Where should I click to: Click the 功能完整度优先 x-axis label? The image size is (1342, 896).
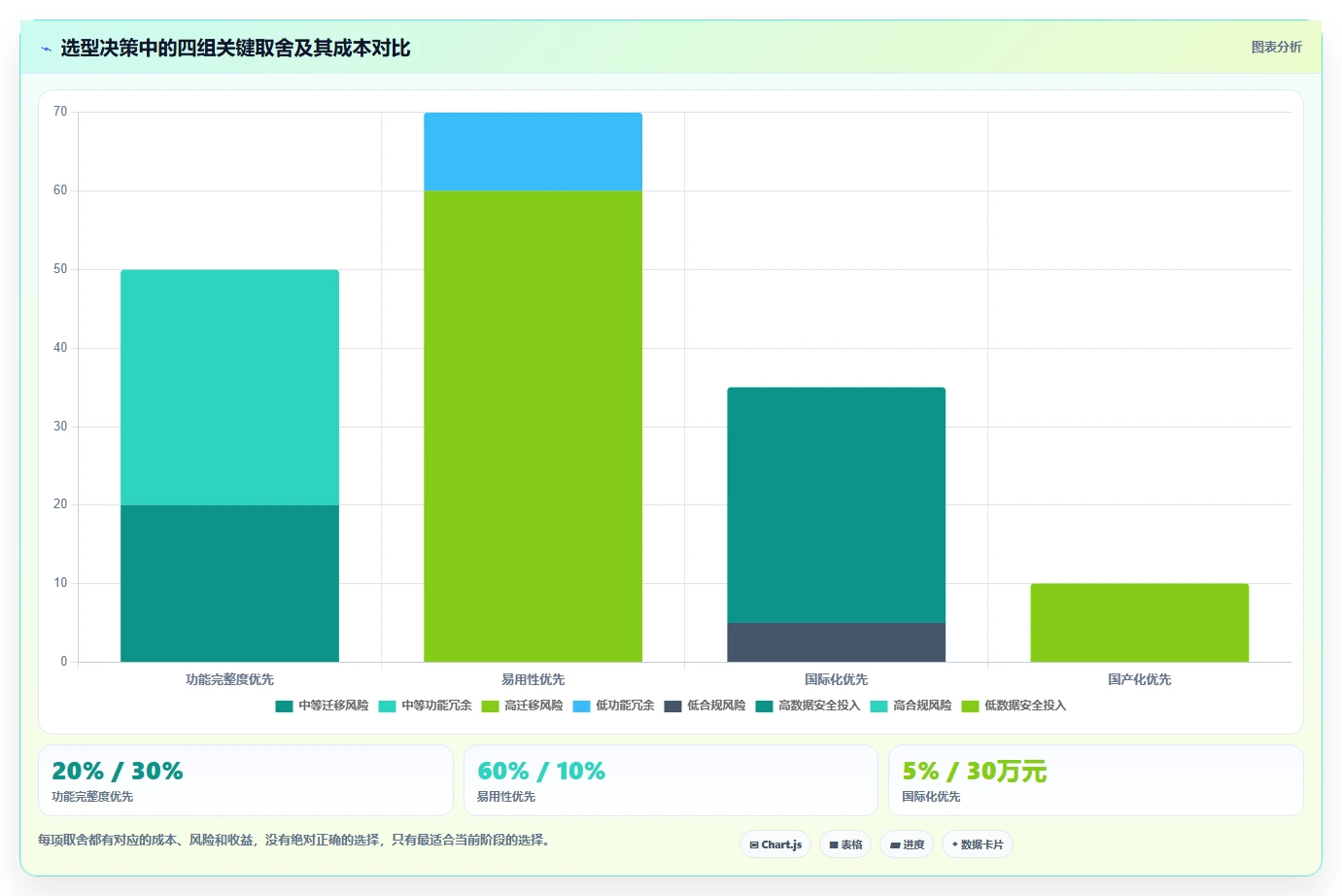pos(229,679)
